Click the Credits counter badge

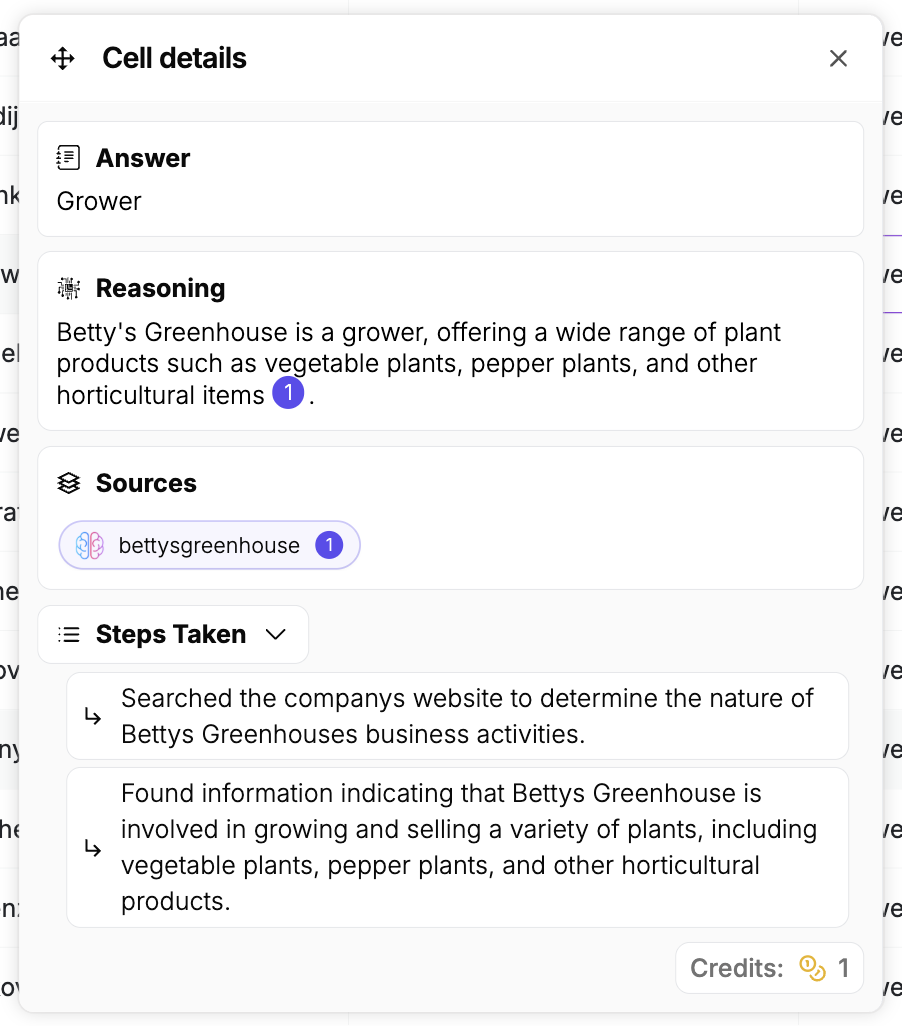[x=769, y=968]
